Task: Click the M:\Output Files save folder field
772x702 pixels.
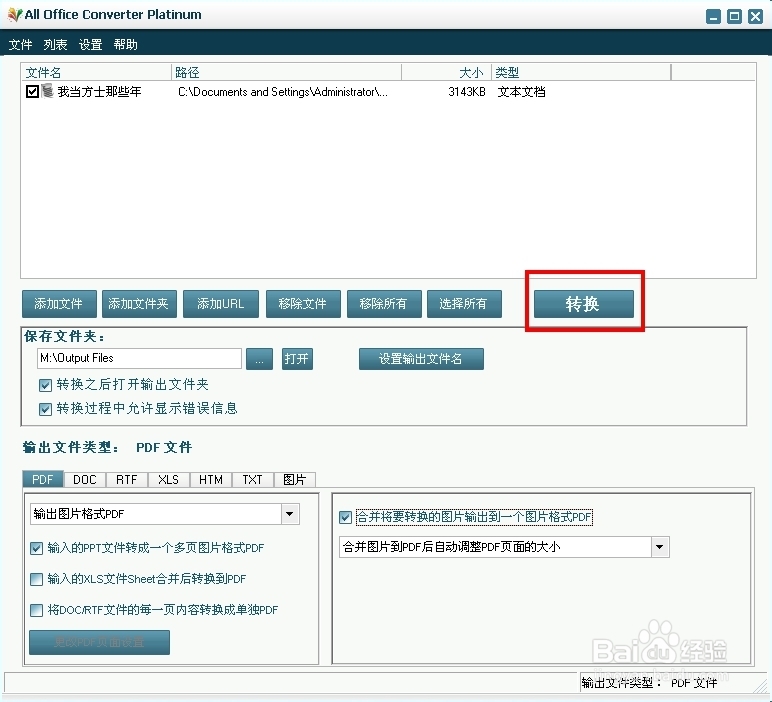Action: click(139, 358)
